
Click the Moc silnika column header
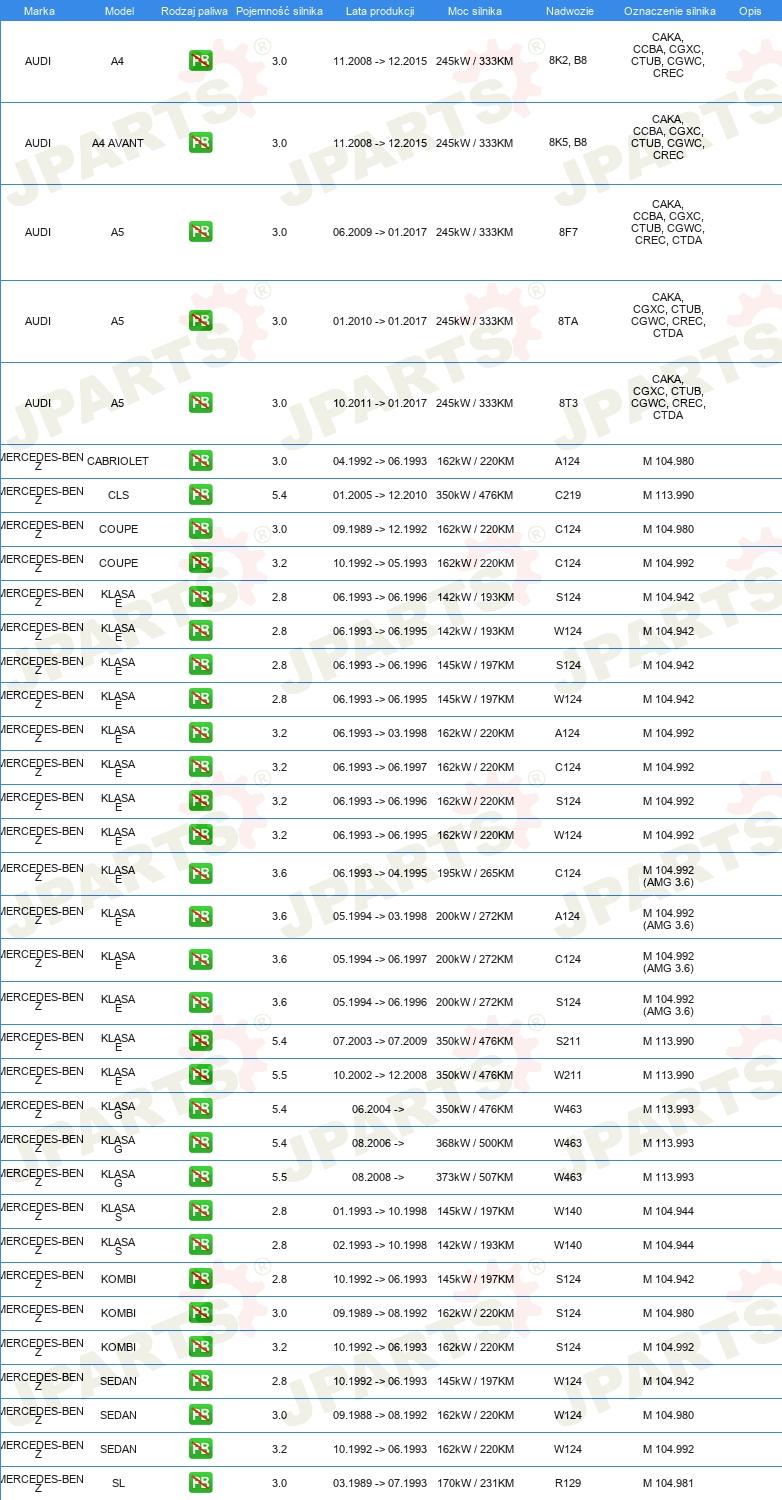point(475,11)
